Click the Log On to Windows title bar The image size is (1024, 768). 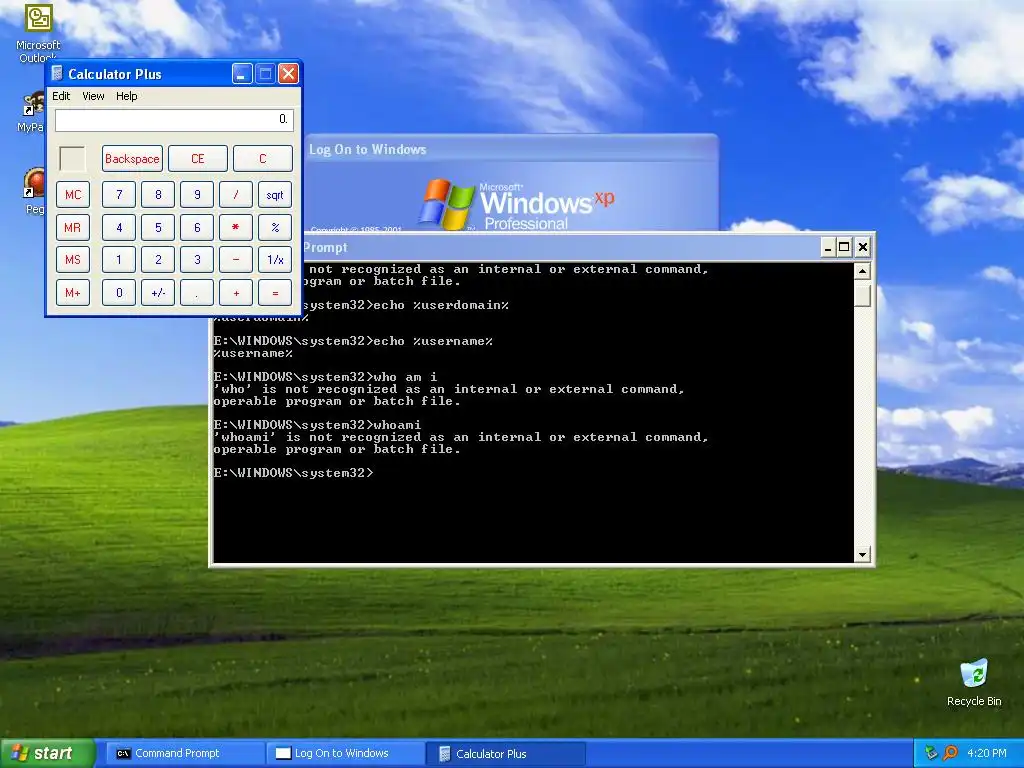[x=511, y=149]
